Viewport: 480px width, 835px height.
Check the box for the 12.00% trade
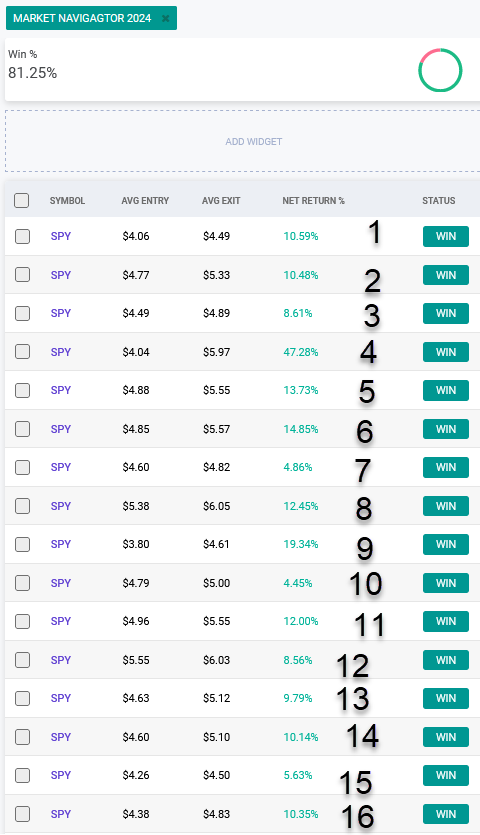(22, 621)
